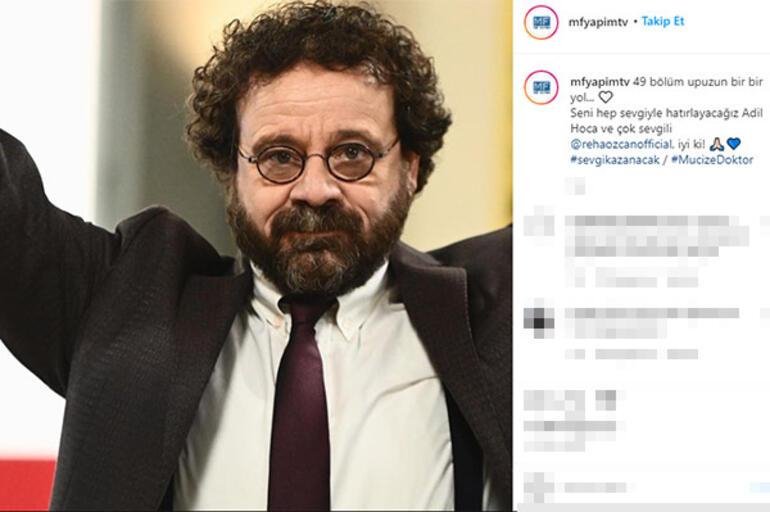Click blurred reply row under second comment
770x512 pixels.
tap(632, 353)
